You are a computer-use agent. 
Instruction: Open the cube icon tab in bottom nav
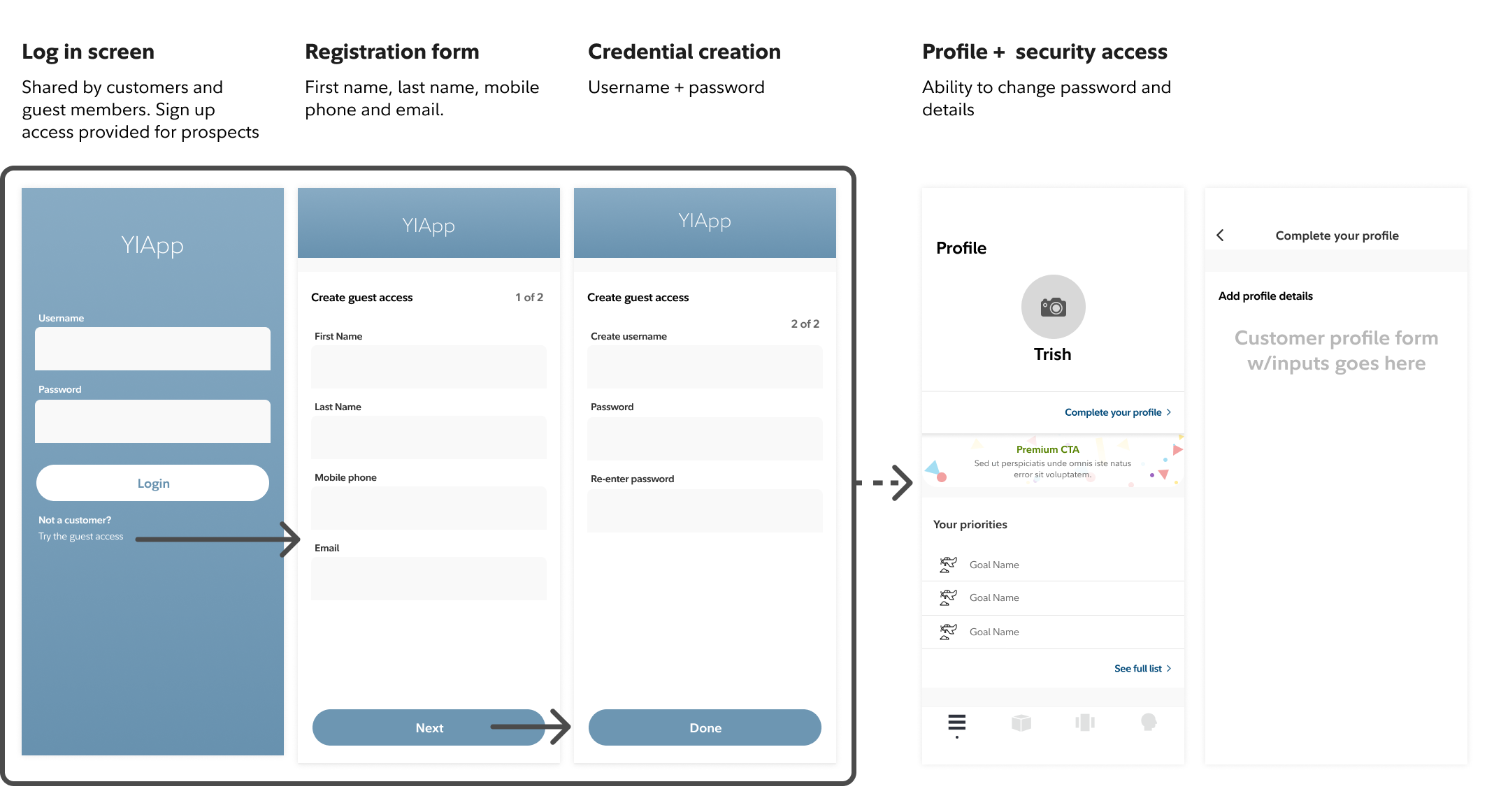[1021, 723]
